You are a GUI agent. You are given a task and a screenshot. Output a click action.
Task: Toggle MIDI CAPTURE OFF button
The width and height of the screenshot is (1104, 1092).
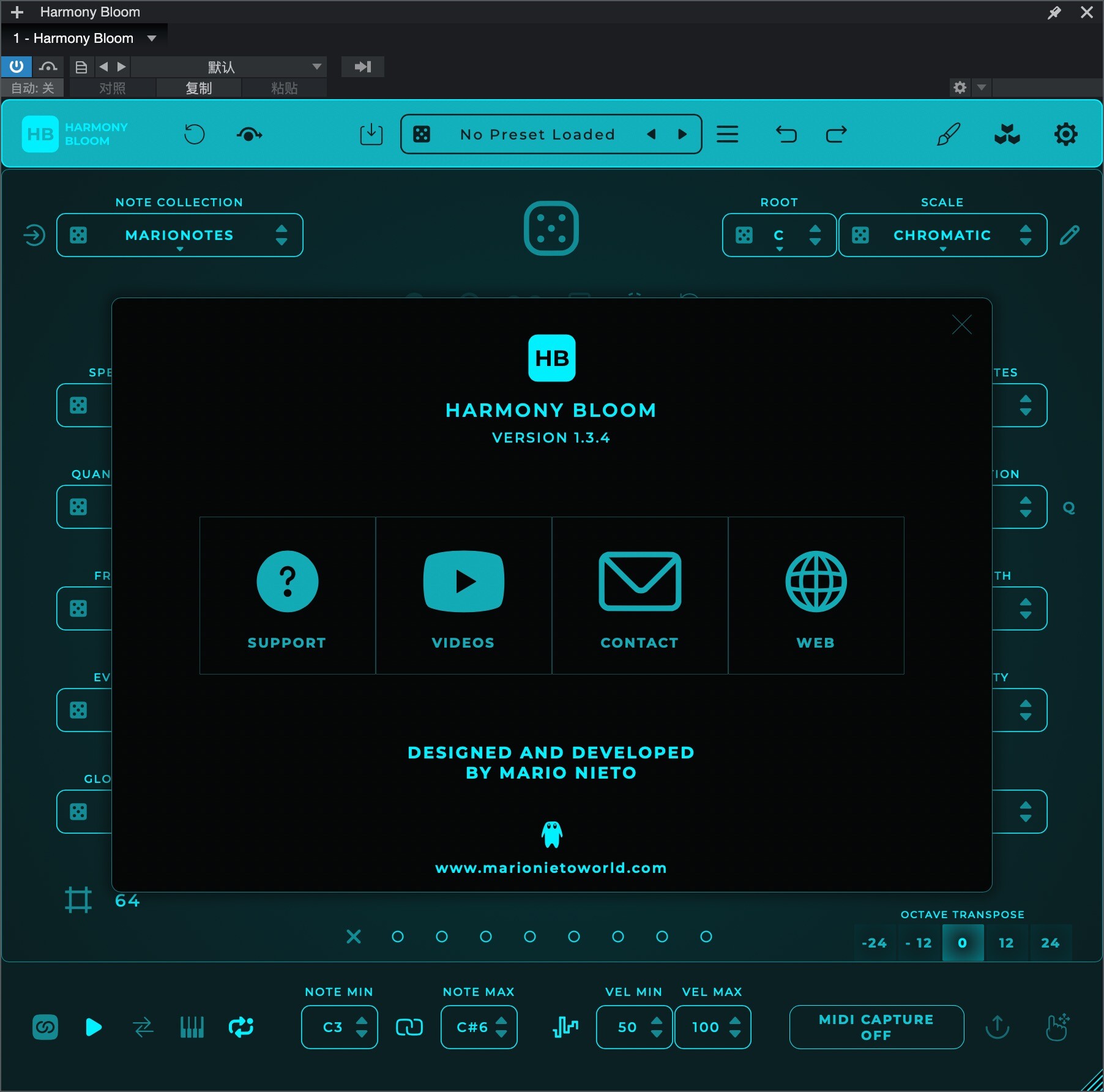(x=876, y=1027)
